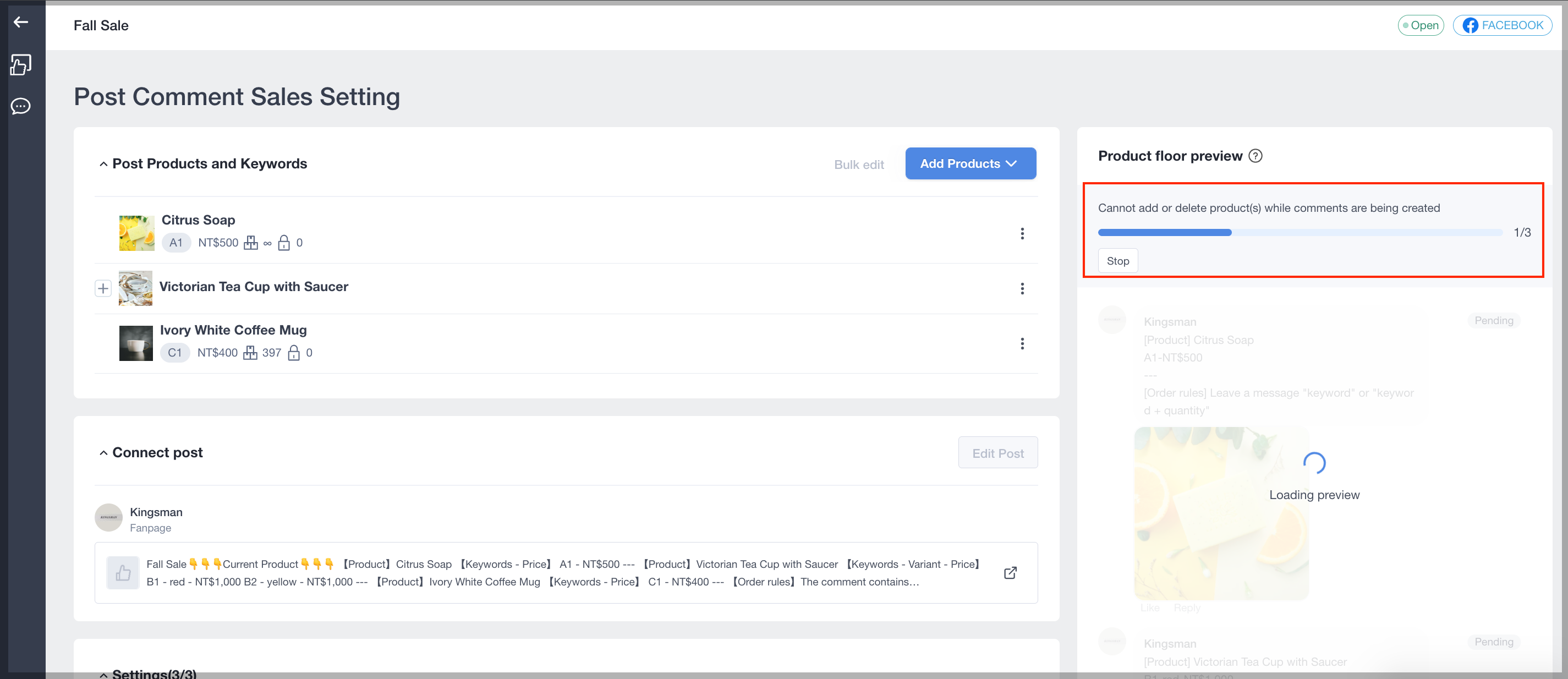Click the Open status badge

[x=1421, y=25]
